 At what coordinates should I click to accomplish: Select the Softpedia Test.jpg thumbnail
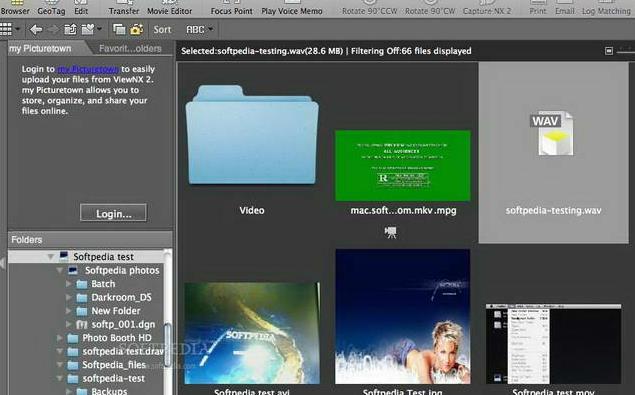point(403,316)
